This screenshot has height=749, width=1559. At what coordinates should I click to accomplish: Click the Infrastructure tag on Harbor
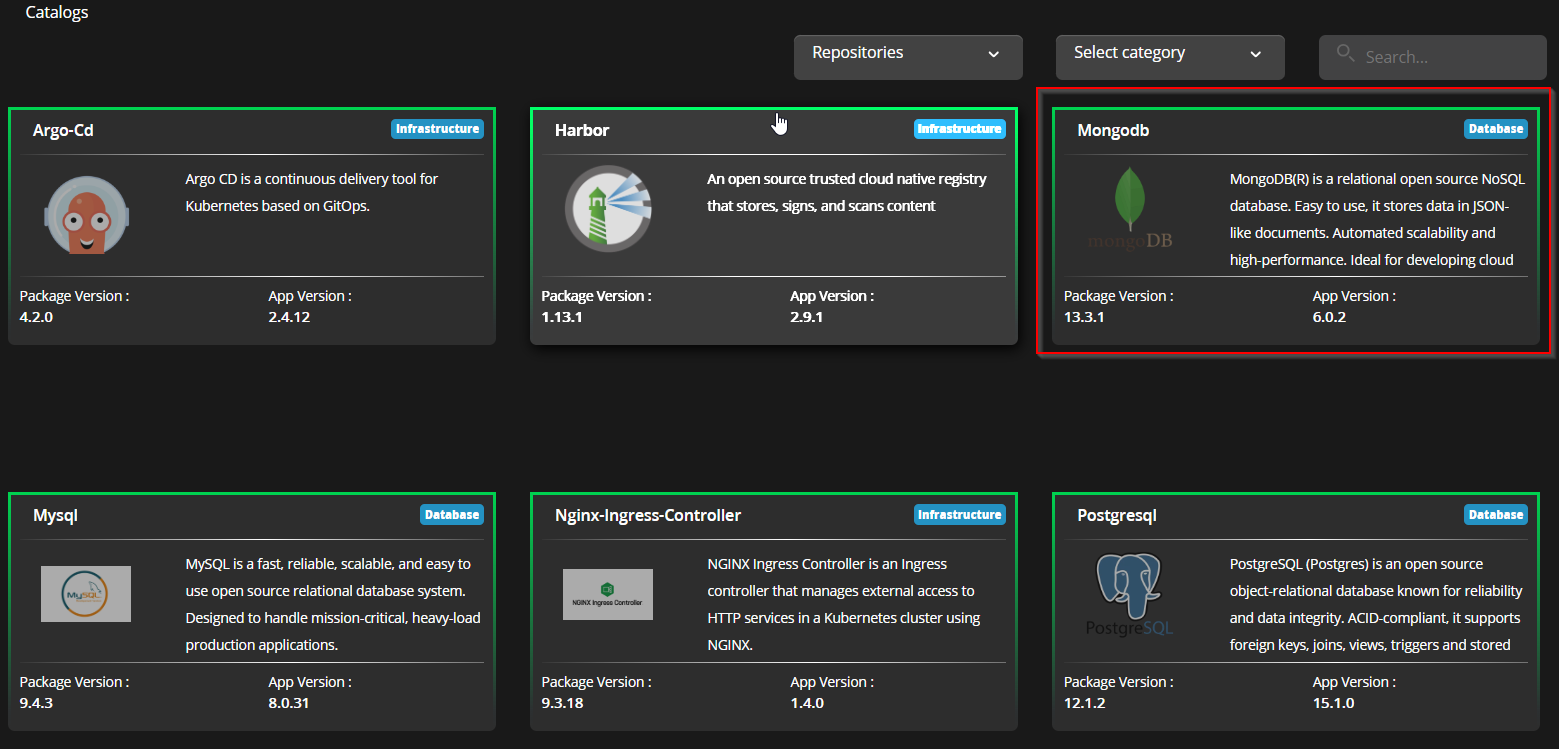tap(960, 129)
